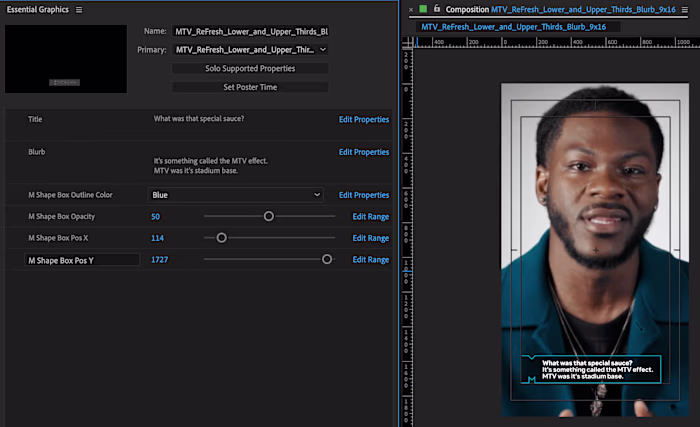The height and width of the screenshot is (427, 700).
Task: Click M Shape Box Outline Color label
Action: [70, 195]
